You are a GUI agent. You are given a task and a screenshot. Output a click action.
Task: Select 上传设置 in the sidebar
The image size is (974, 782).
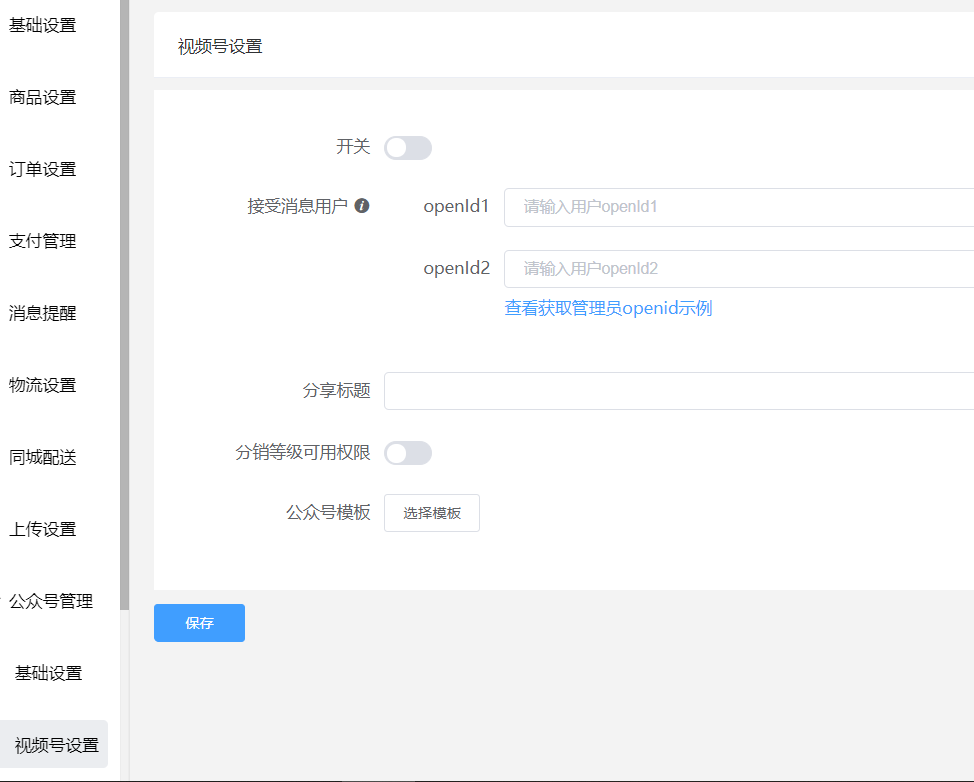coord(43,529)
